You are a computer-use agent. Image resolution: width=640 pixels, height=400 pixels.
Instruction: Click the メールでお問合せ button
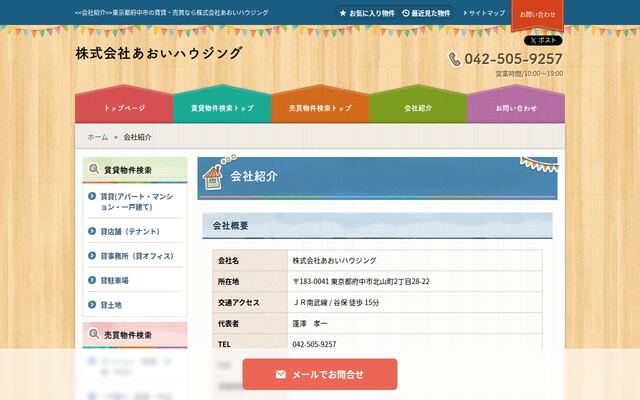point(320,374)
